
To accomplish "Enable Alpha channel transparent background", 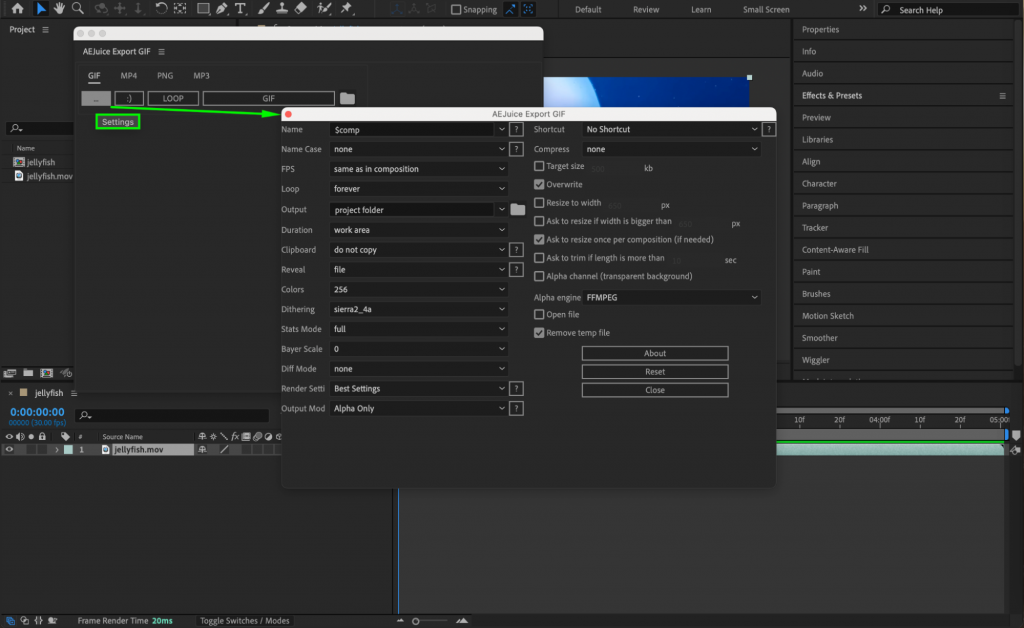I will [x=539, y=277].
